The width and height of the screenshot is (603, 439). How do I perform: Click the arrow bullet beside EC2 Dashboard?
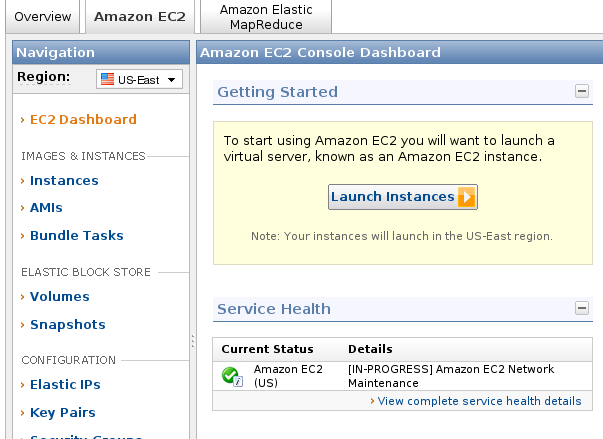pos(23,120)
